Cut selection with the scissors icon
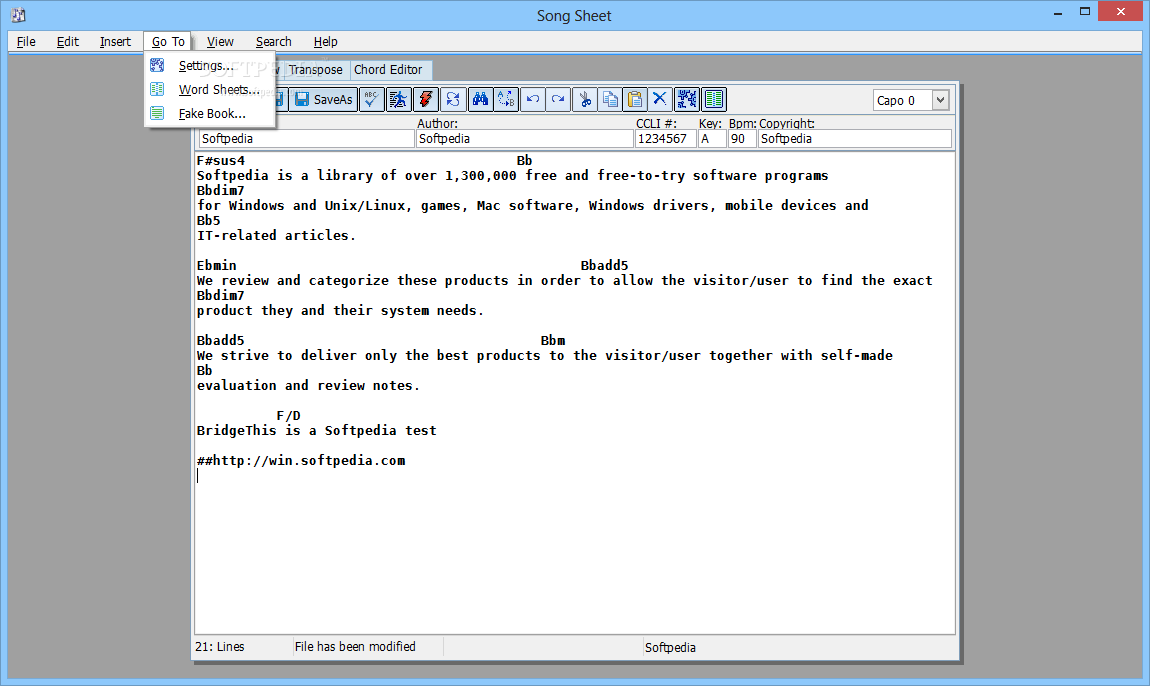Viewport: 1150px width, 686px height. pos(585,100)
